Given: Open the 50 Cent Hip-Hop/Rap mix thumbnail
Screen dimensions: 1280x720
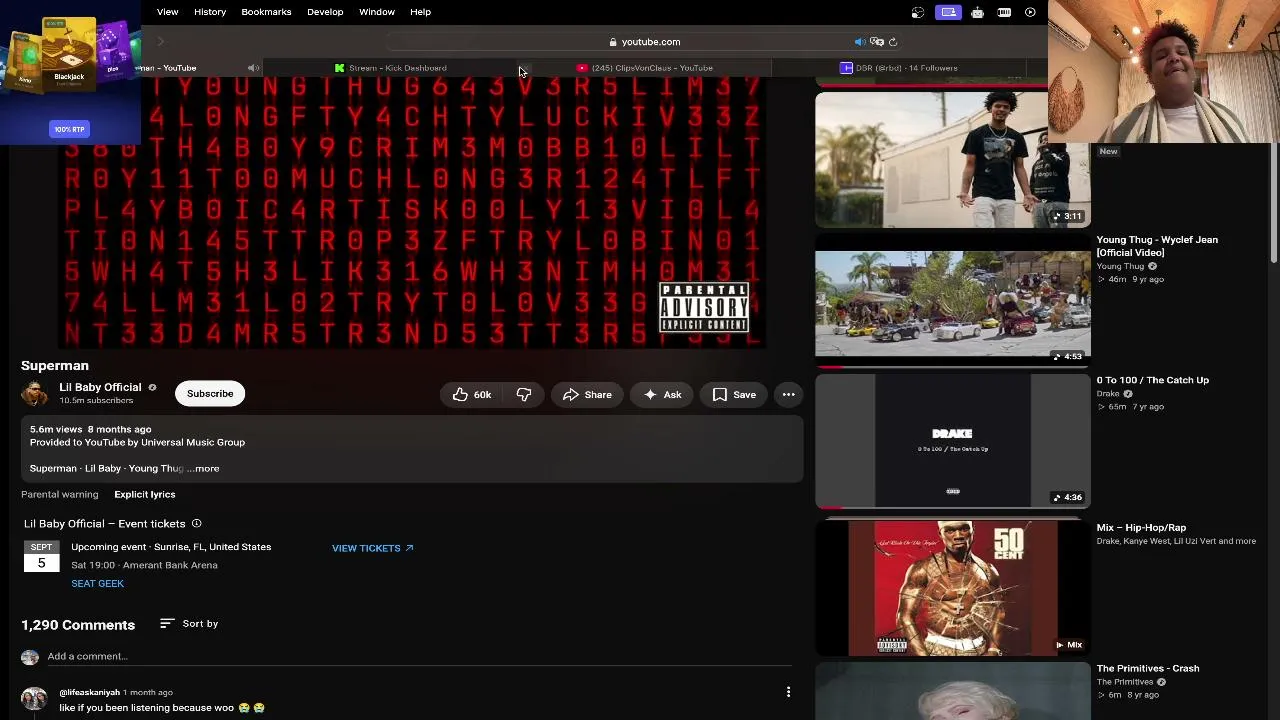Looking at the screenshot, I should 952,588.
